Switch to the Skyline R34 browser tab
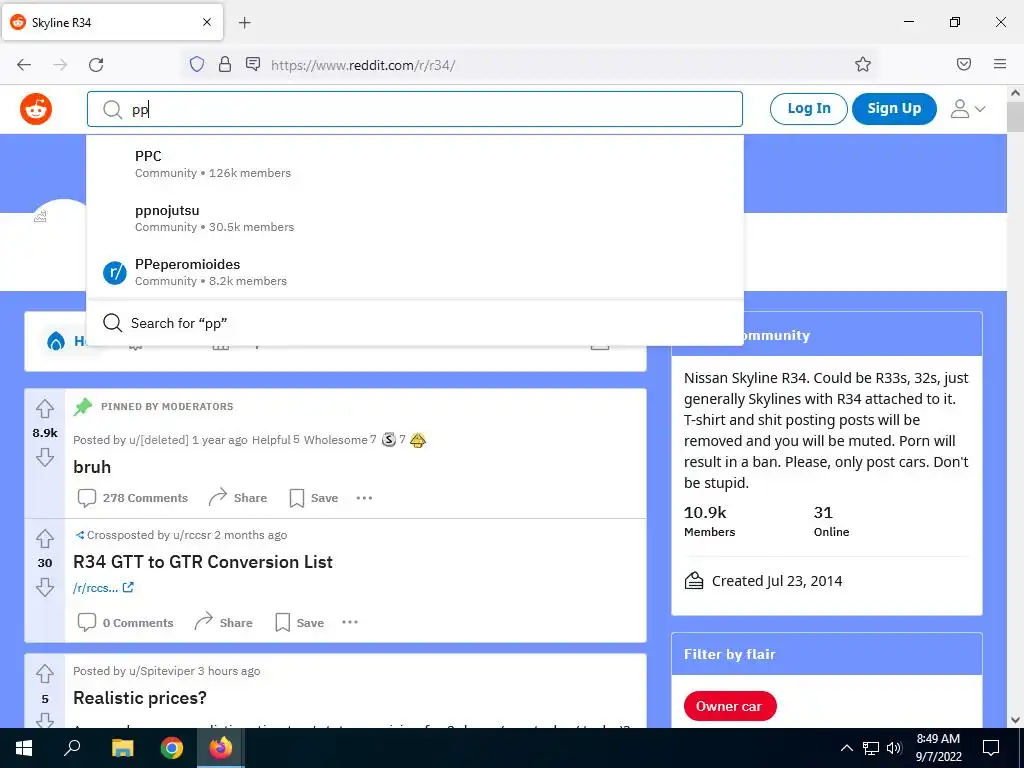The width and height of the screenshot is (1024, 768). (112, 23)
